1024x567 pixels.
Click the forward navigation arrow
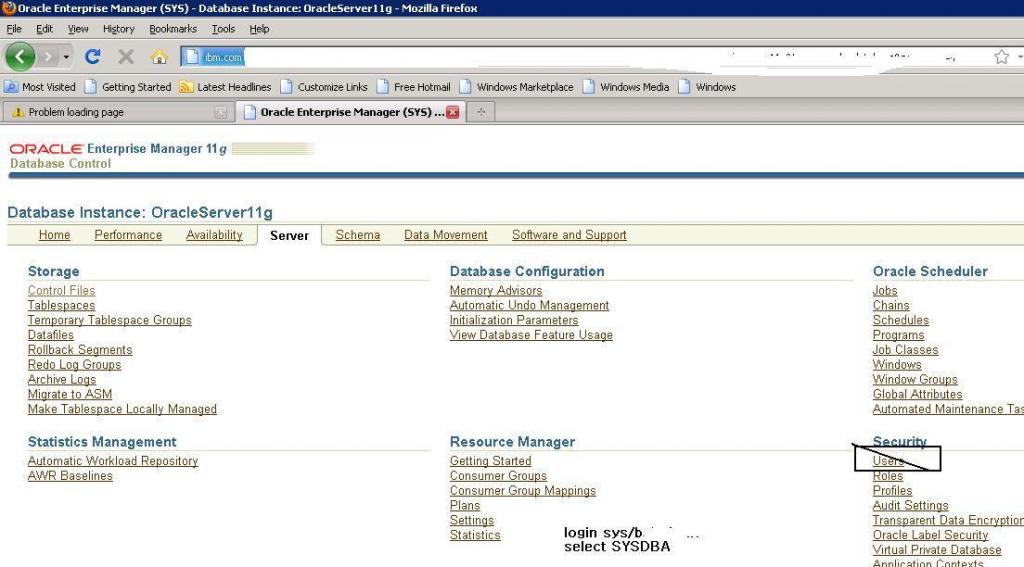pos(48,57)
